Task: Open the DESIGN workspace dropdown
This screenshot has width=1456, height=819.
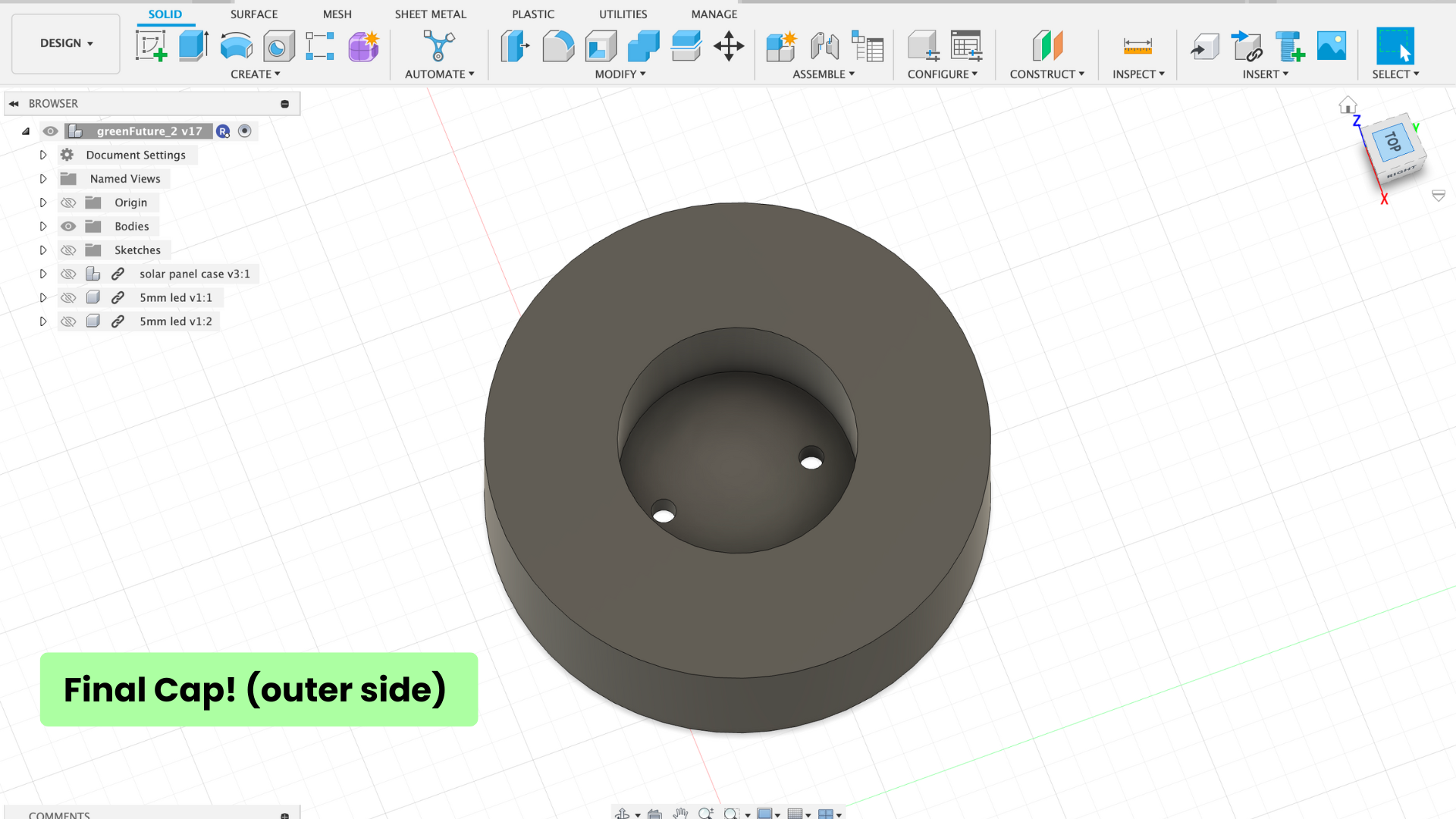Action: 66,43
